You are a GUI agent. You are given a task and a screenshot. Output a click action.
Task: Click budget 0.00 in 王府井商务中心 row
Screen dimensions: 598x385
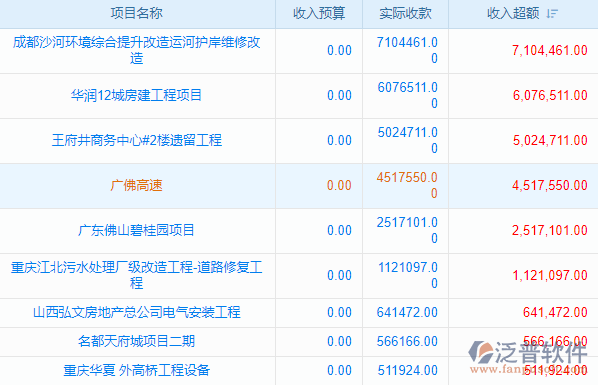pos(339,140)
